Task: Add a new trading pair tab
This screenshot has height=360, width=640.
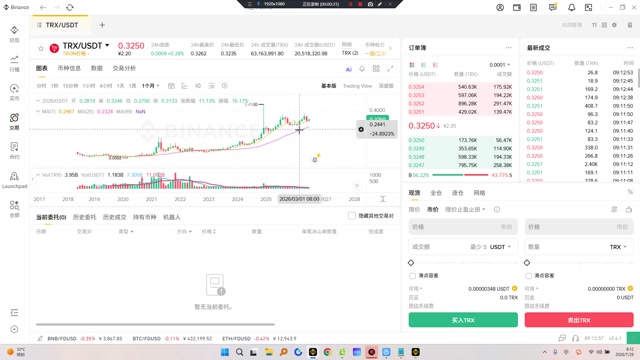Action: tap(102, 25)
